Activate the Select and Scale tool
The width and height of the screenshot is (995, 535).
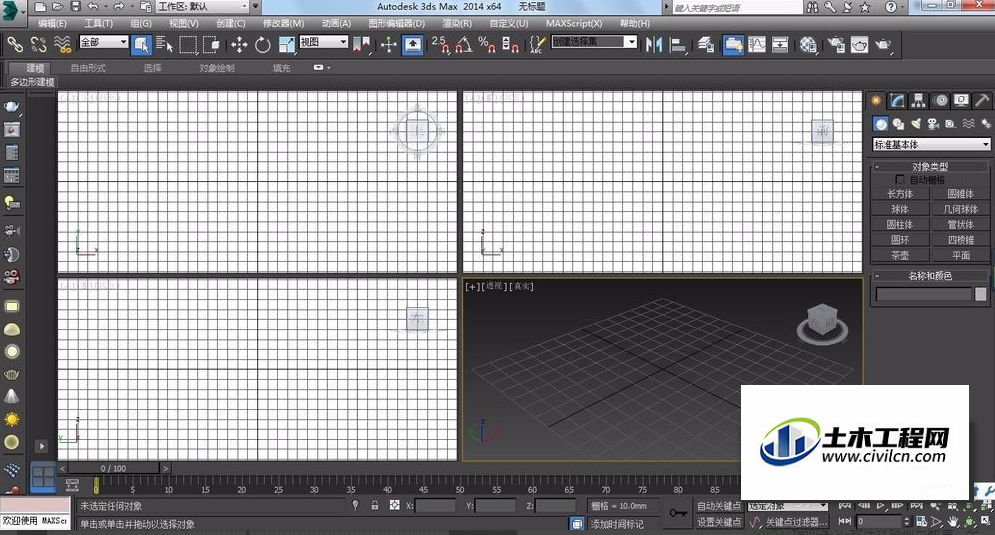[x=286, y=44]
